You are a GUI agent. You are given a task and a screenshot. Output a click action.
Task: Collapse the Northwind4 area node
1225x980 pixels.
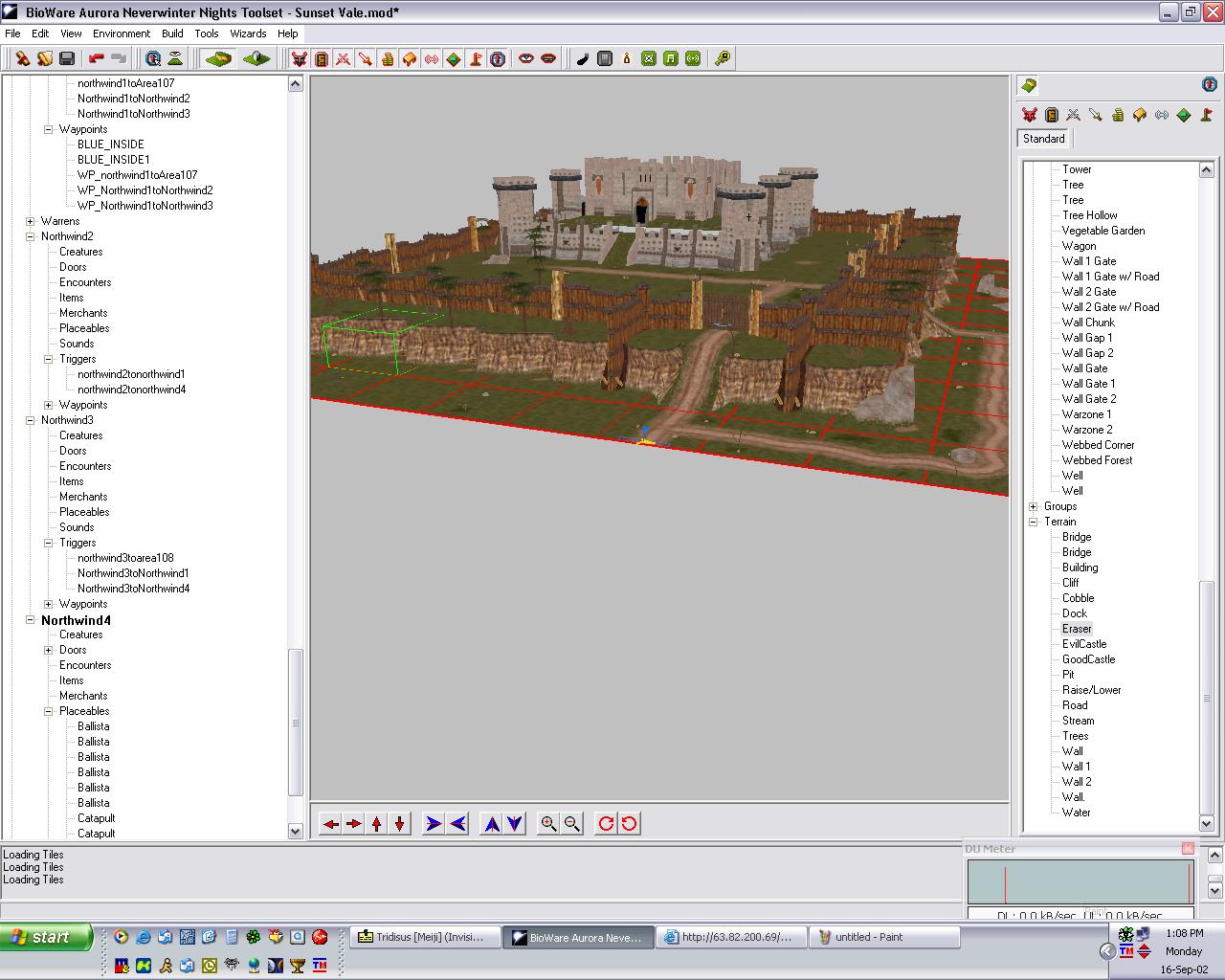[x=31, y=620]
